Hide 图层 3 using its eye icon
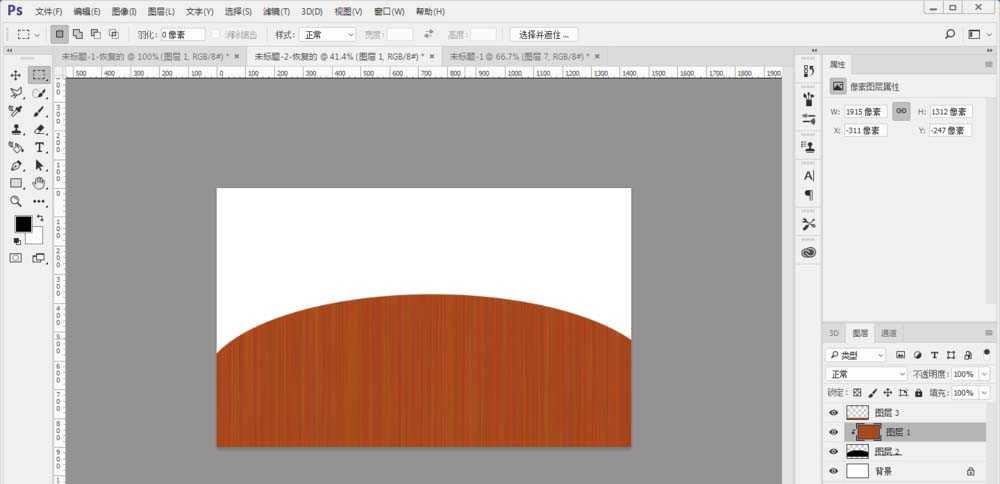1000x484 pixels. pos(834,412)
